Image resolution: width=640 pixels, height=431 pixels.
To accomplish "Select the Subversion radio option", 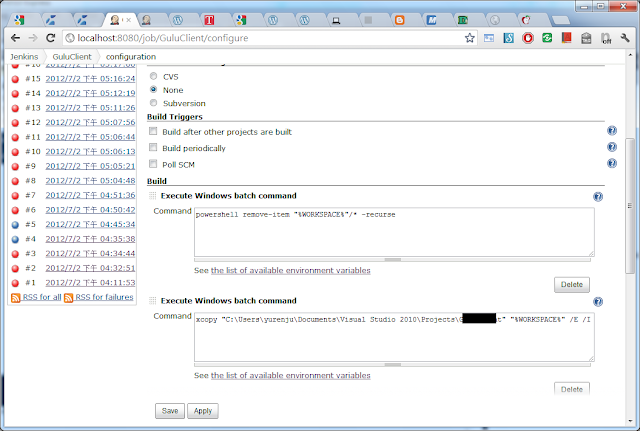I will point(153,102).
